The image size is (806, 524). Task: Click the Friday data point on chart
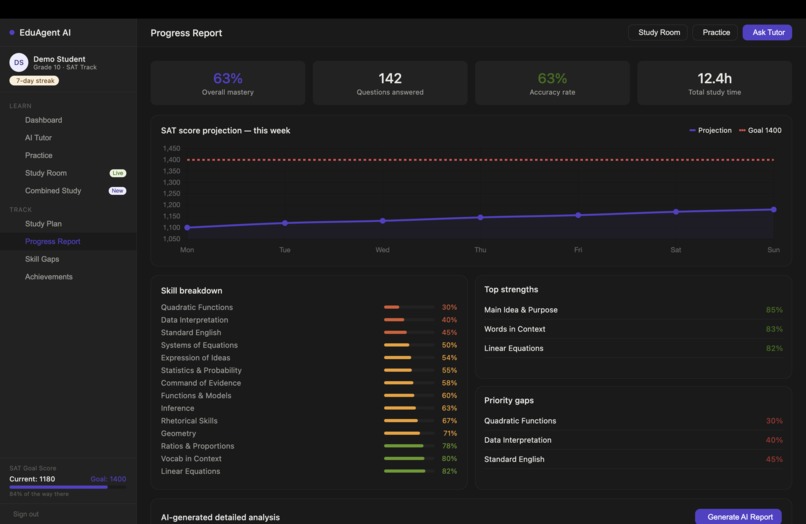coord(578,215)
